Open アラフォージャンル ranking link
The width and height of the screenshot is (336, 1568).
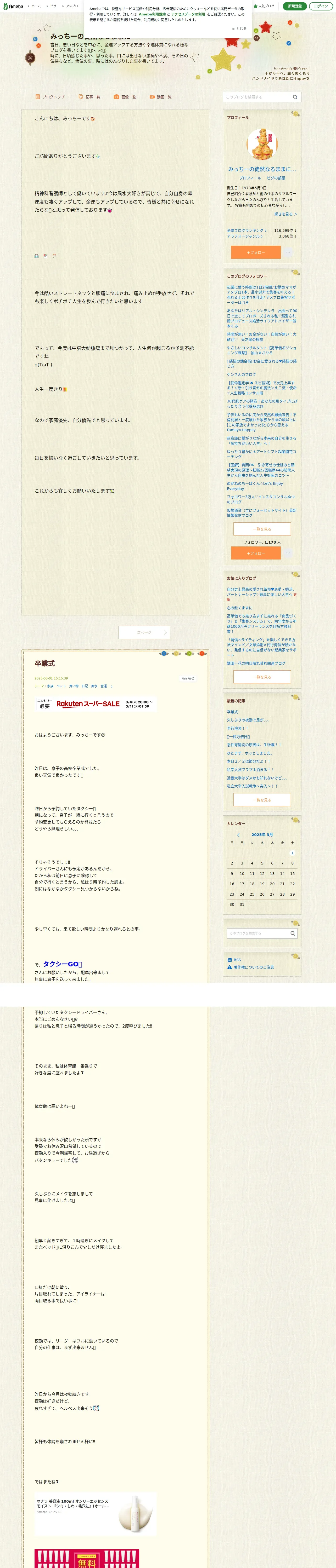tap(244, 236)
